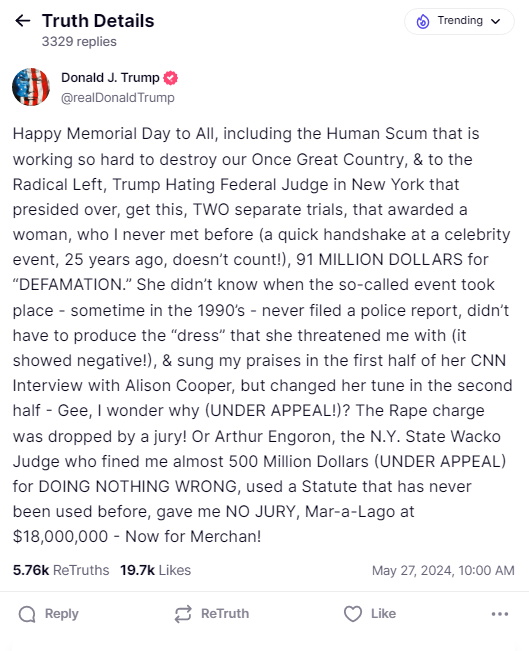The image size is (529, 651).
Task: Click the flame Trending icon
Action: click(x=423, y=21)
